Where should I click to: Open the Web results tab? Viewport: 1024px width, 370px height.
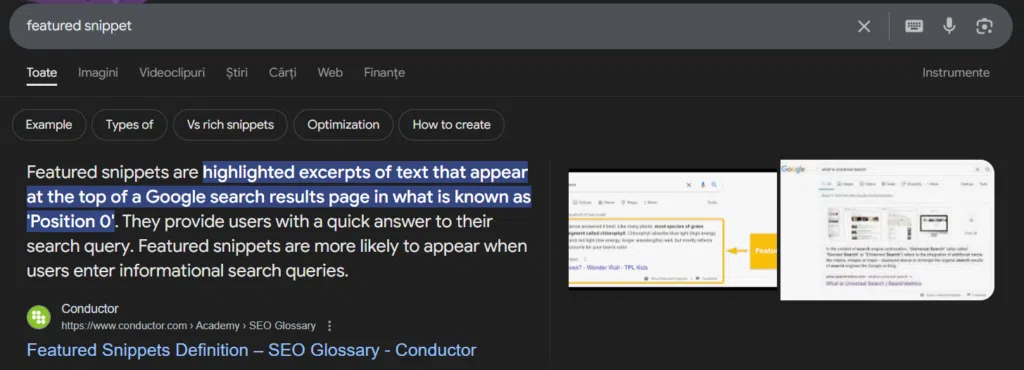330,72
